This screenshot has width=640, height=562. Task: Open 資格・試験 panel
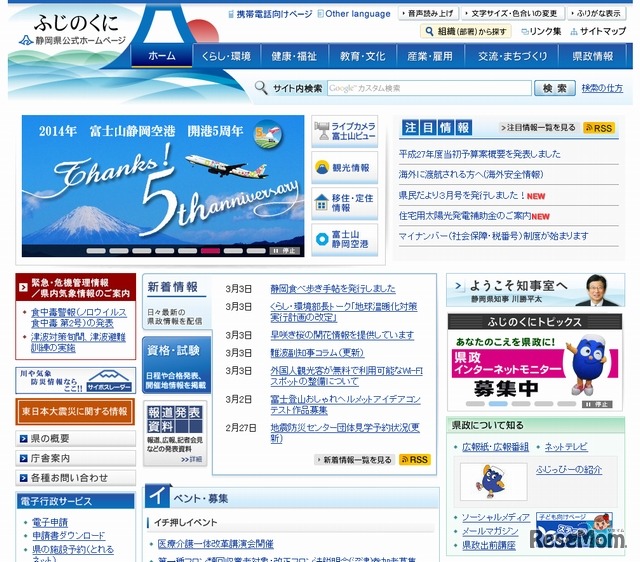pos(176,365)
